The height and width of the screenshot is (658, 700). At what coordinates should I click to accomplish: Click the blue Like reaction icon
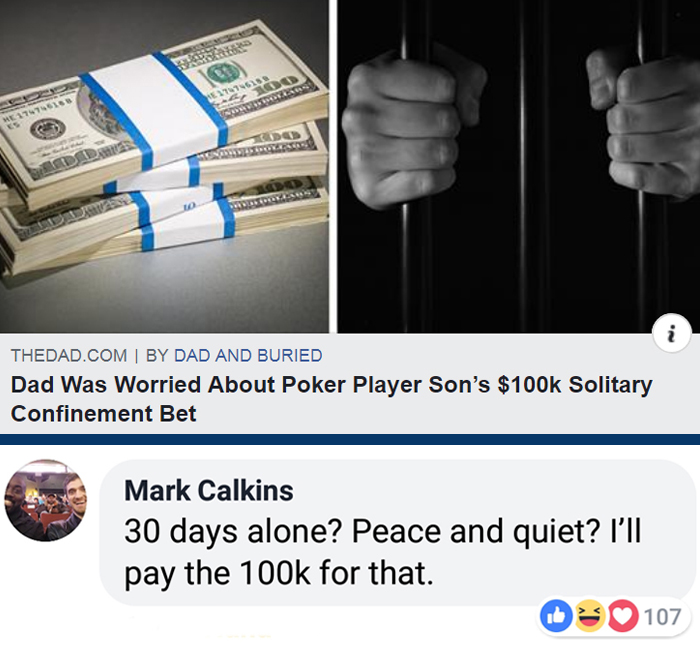click(556, 616)
